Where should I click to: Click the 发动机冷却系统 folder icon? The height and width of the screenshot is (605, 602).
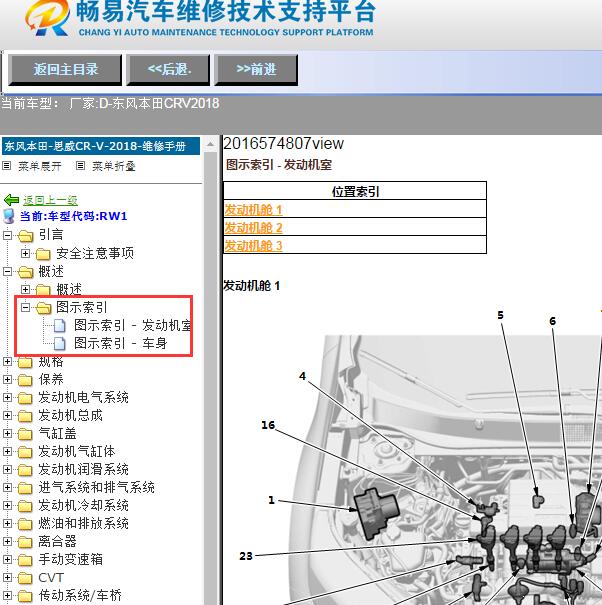25,505
